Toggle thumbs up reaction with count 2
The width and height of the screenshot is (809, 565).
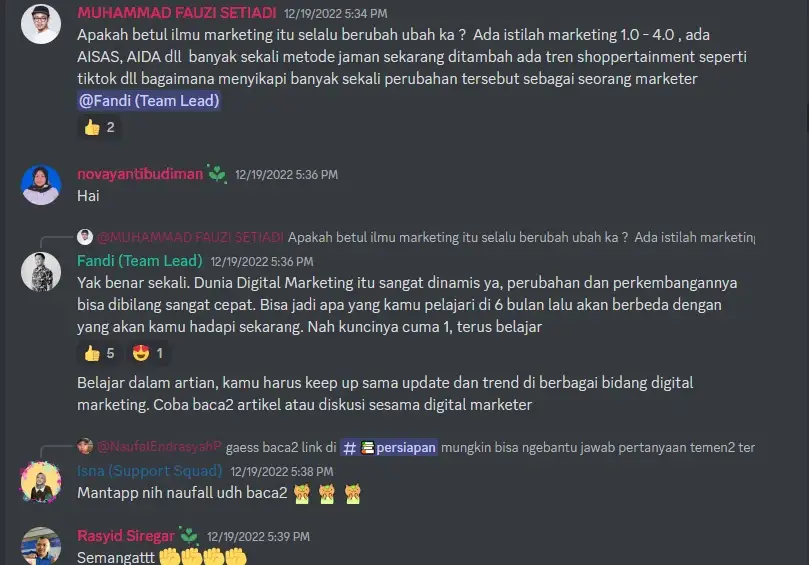coord(100,127)
